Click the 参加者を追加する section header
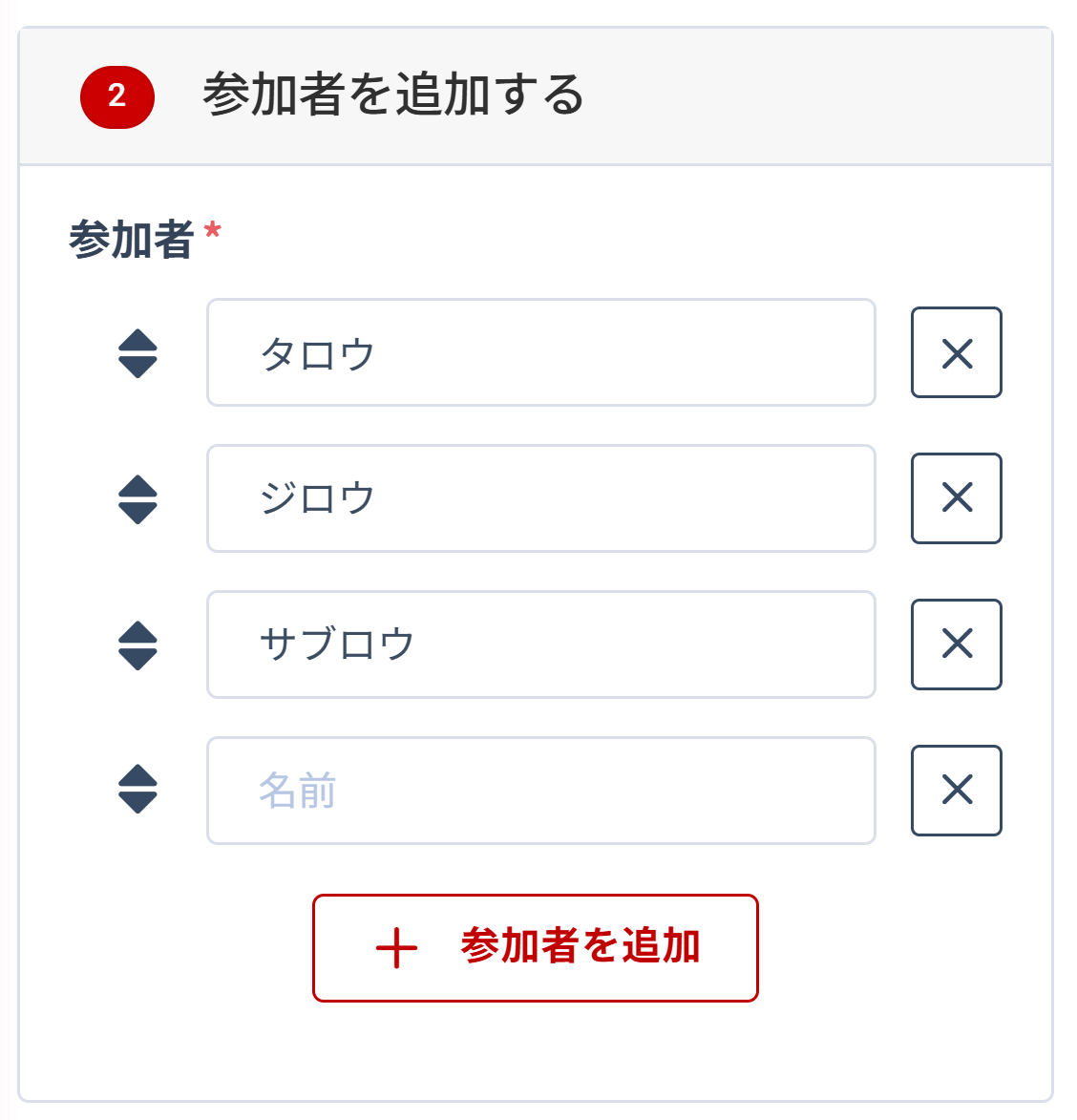 tap(394, 93)
